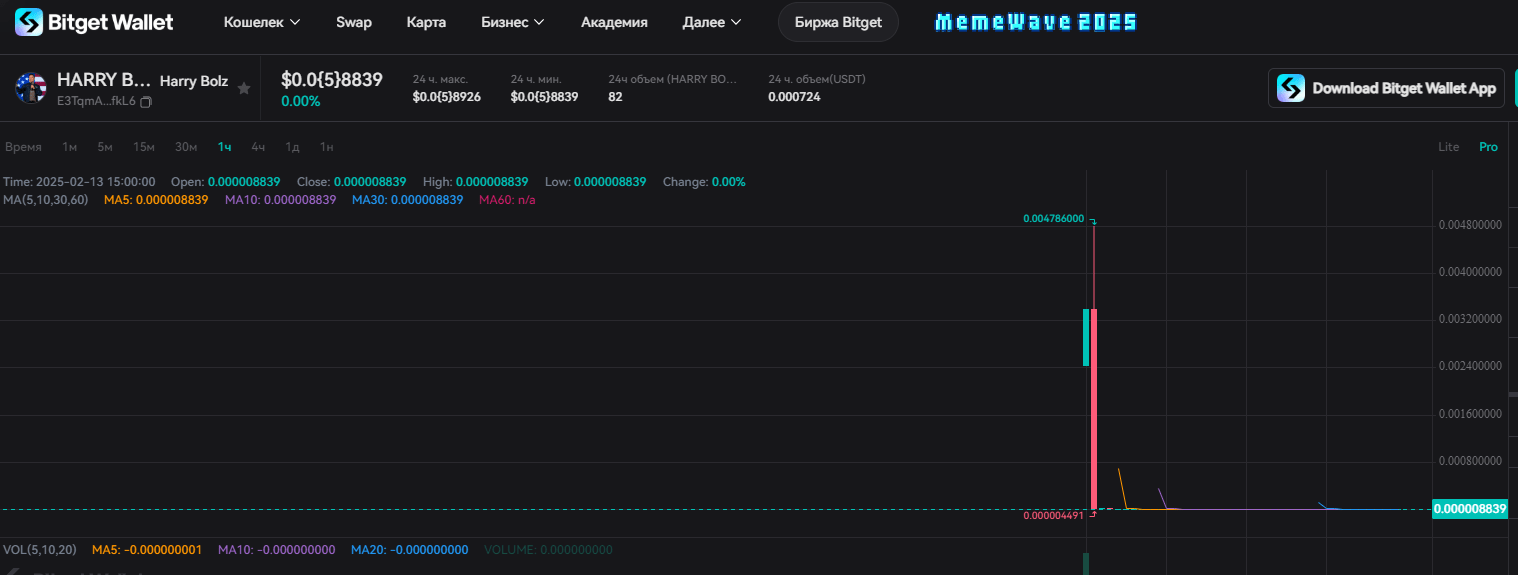Screen dimensions: 1518x575
Task: Click the Harry Bolz token avatar
Action: 31,88
